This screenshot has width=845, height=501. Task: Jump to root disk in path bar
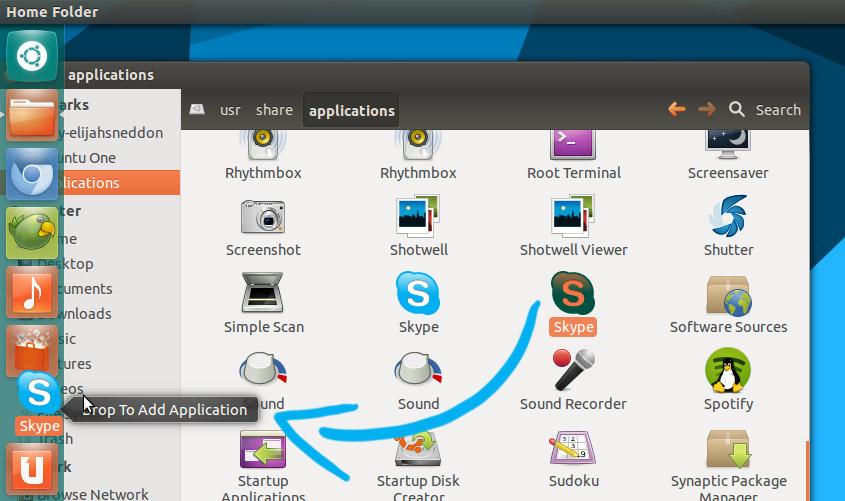(197, 109)
